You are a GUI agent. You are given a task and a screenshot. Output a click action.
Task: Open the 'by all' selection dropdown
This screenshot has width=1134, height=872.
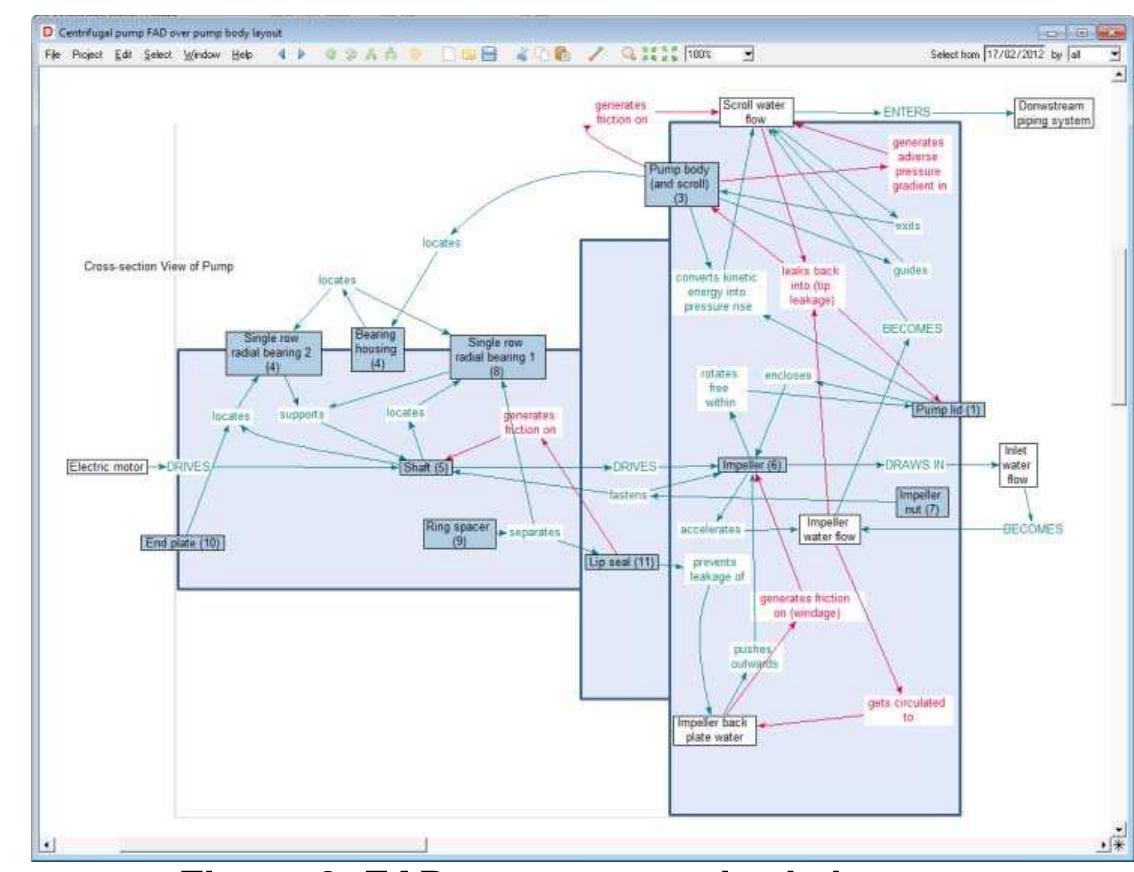tap(1114, 54)
